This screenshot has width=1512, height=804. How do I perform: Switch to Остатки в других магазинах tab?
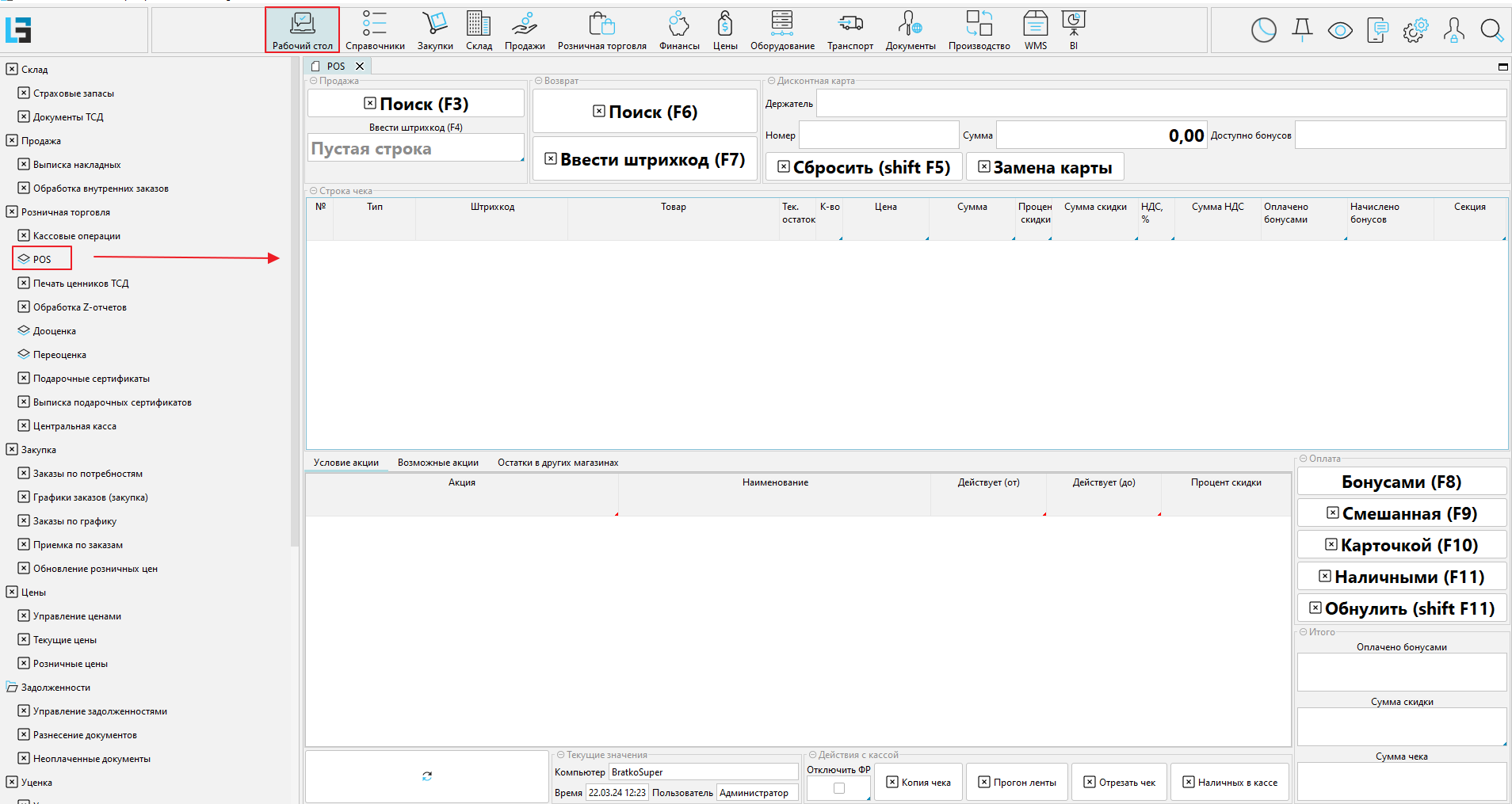(x=558, y=463)
